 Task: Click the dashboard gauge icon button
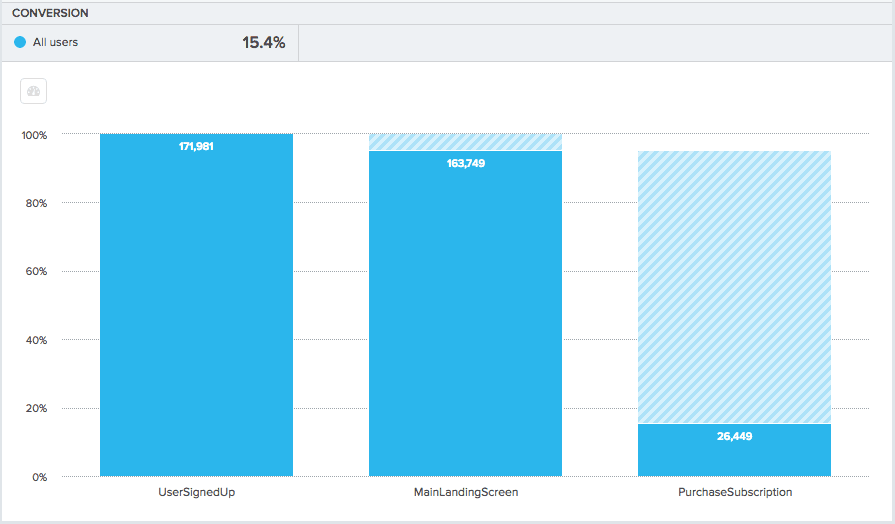point(34,91)
